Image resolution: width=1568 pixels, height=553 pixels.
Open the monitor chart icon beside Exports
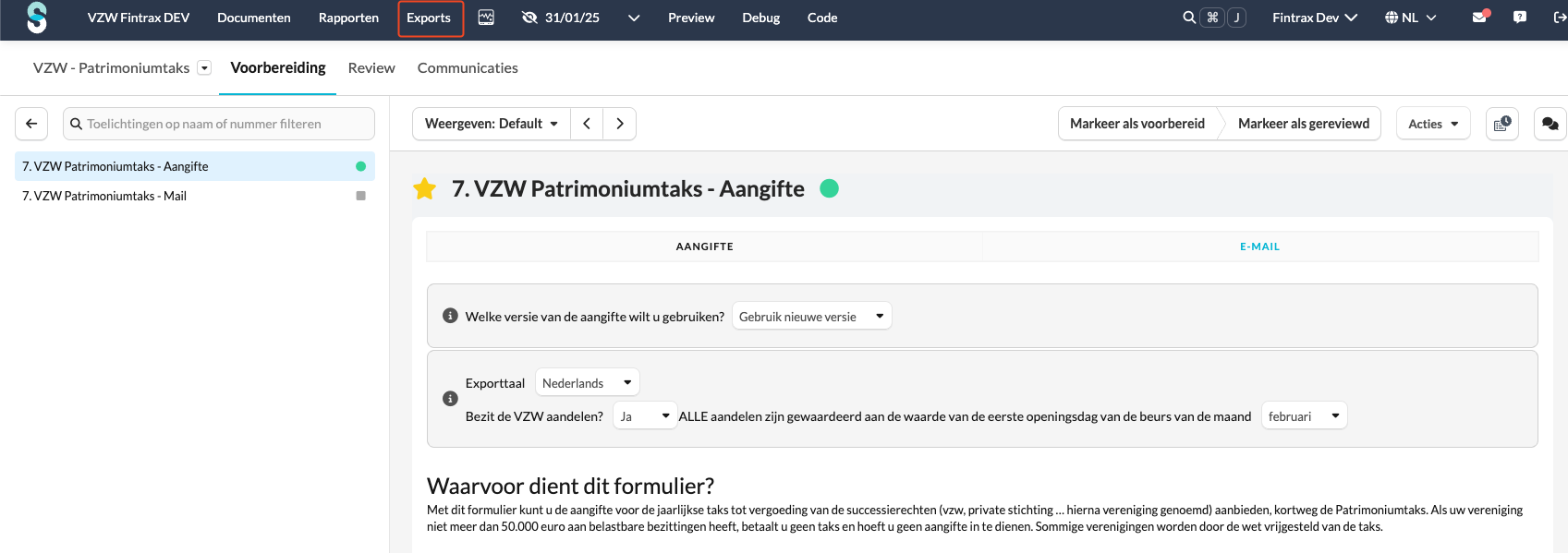click(486, 18)
